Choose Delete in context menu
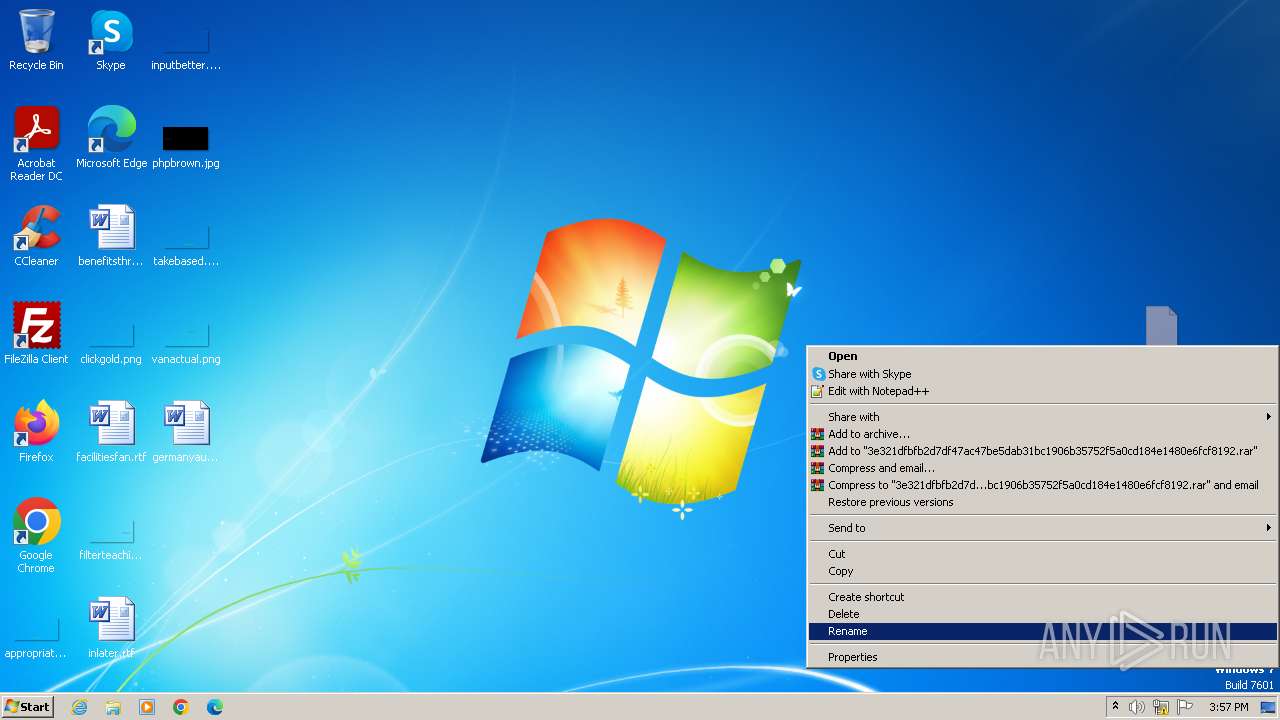The width and height of the screenshot is (1280, 720). 1042,614
